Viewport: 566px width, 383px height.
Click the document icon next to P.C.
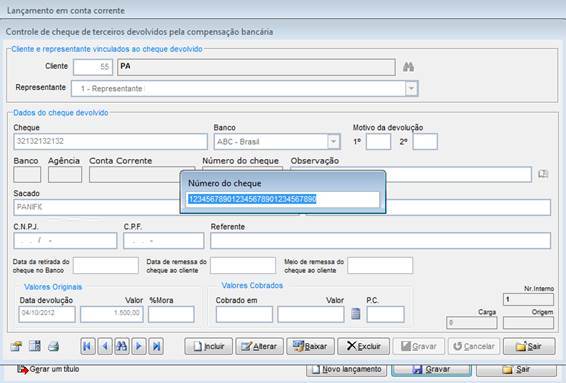pos(356,314)
